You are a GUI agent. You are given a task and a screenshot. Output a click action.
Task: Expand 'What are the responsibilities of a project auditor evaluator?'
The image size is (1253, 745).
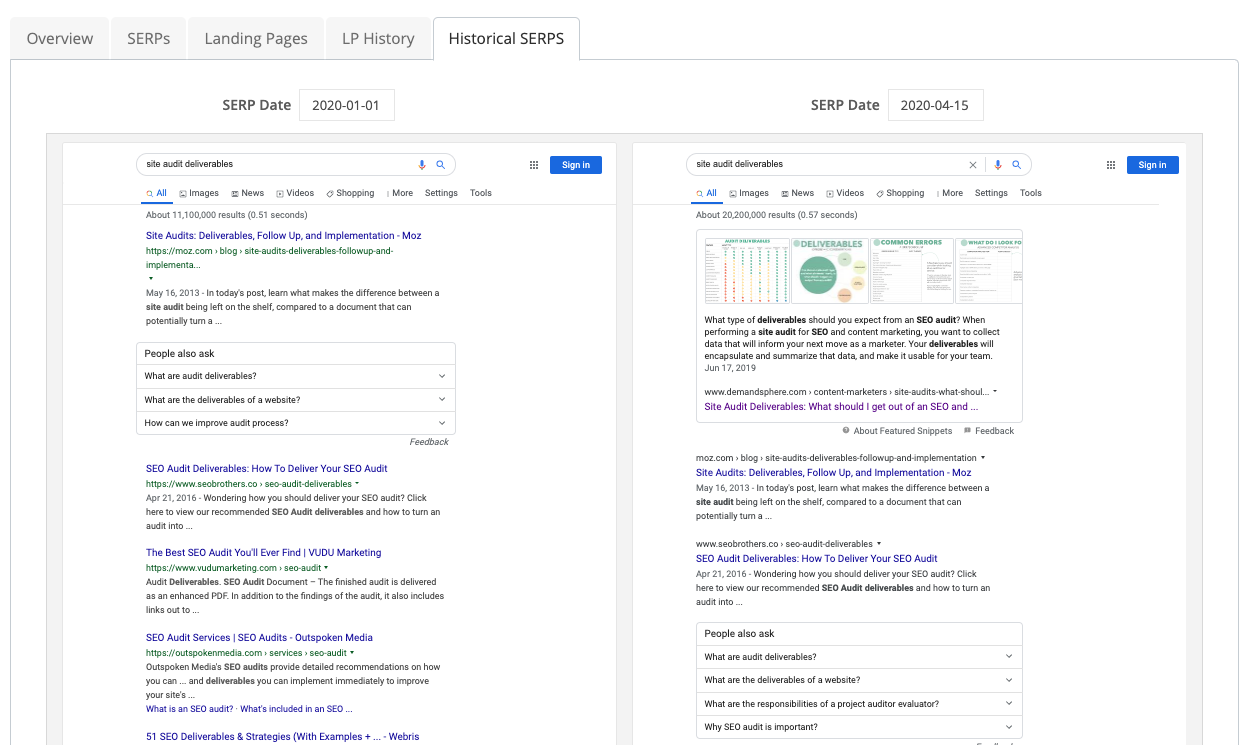pyautogui.click(x=1009, y=704)
